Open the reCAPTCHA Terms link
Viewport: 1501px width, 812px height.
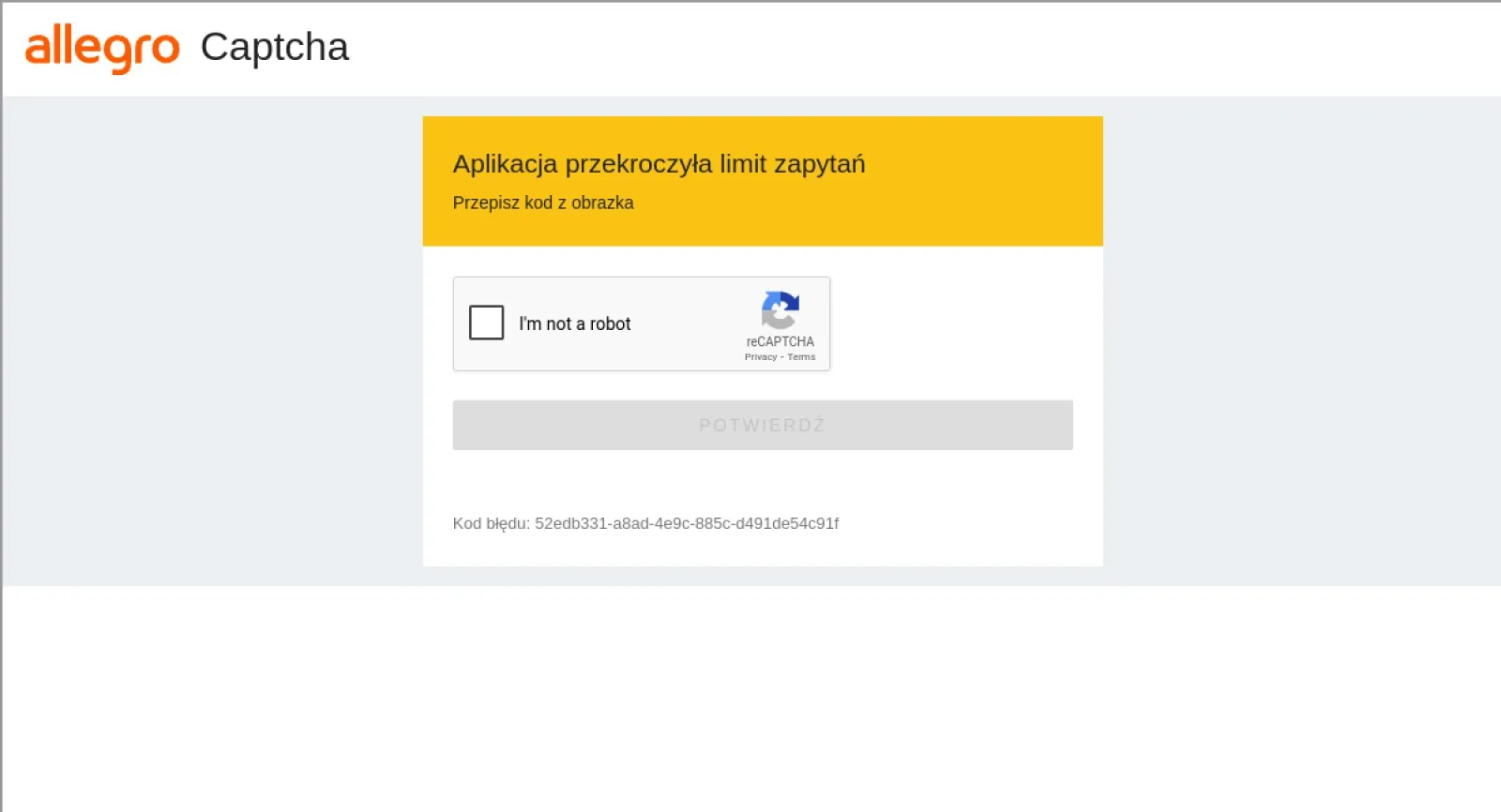tap(801, 357)
